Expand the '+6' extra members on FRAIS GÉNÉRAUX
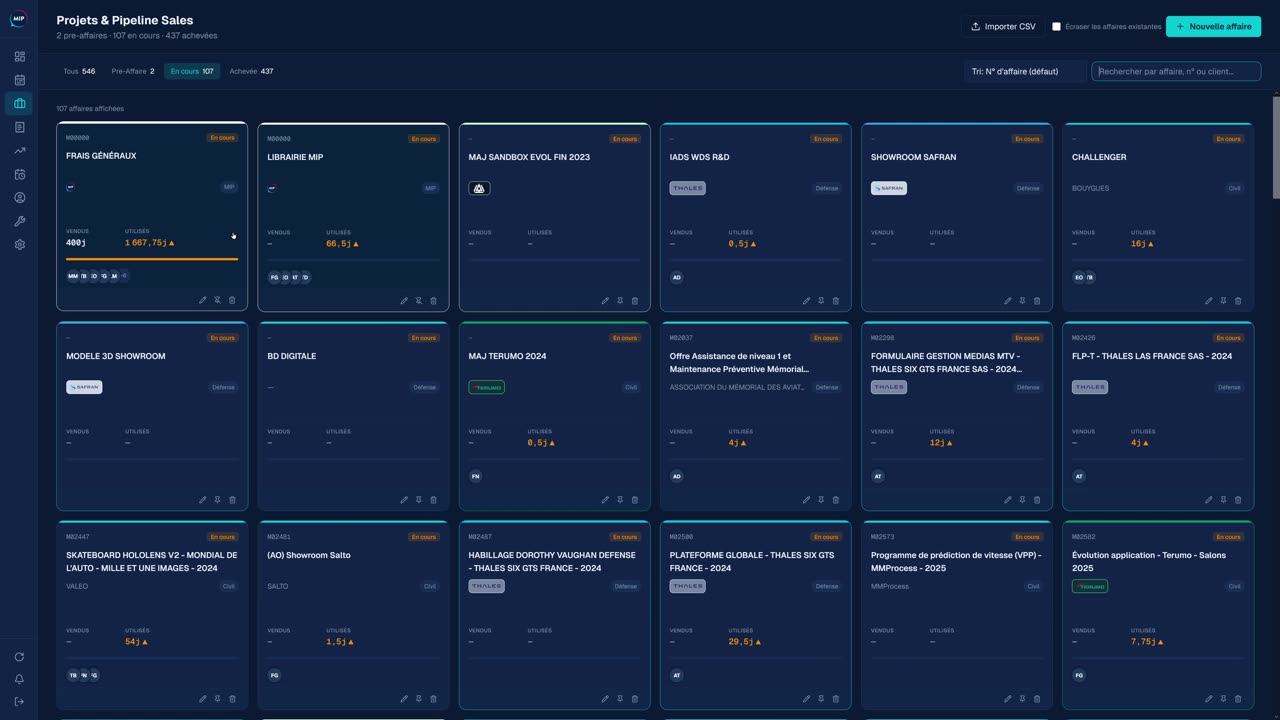 [x=124, y=276]
